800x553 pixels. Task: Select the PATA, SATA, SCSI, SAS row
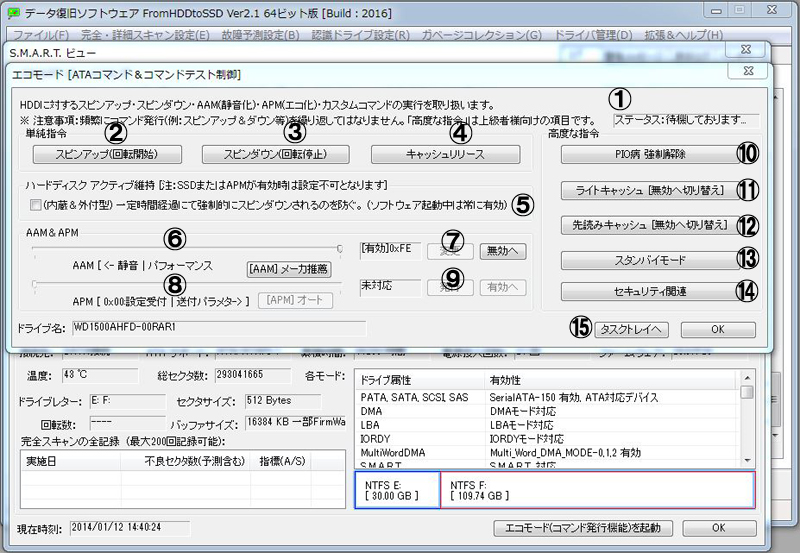[x=547, y=397]
